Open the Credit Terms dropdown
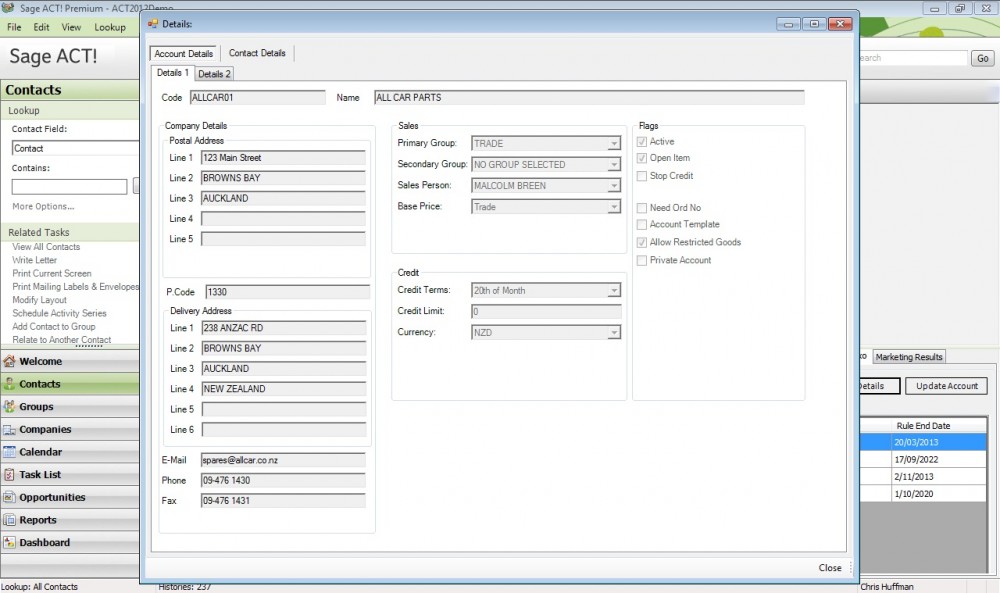Viewport: 1000px width, 593px height. click(x=614, y=290)
